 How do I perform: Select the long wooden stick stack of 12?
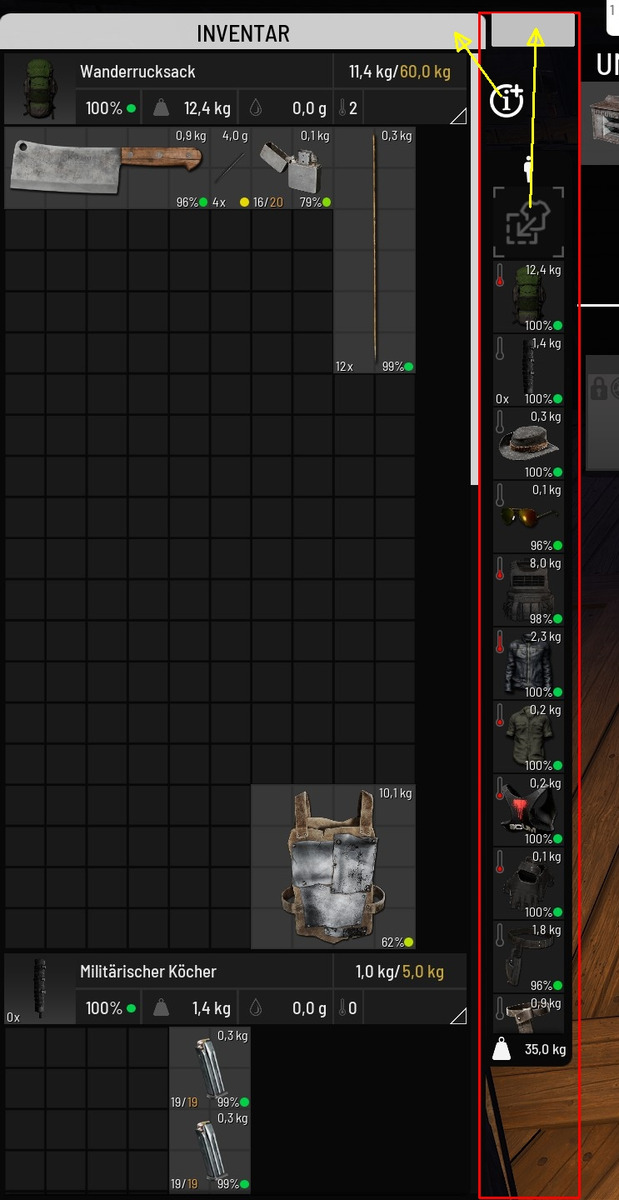pyautogui.click(x=374, y=250)
